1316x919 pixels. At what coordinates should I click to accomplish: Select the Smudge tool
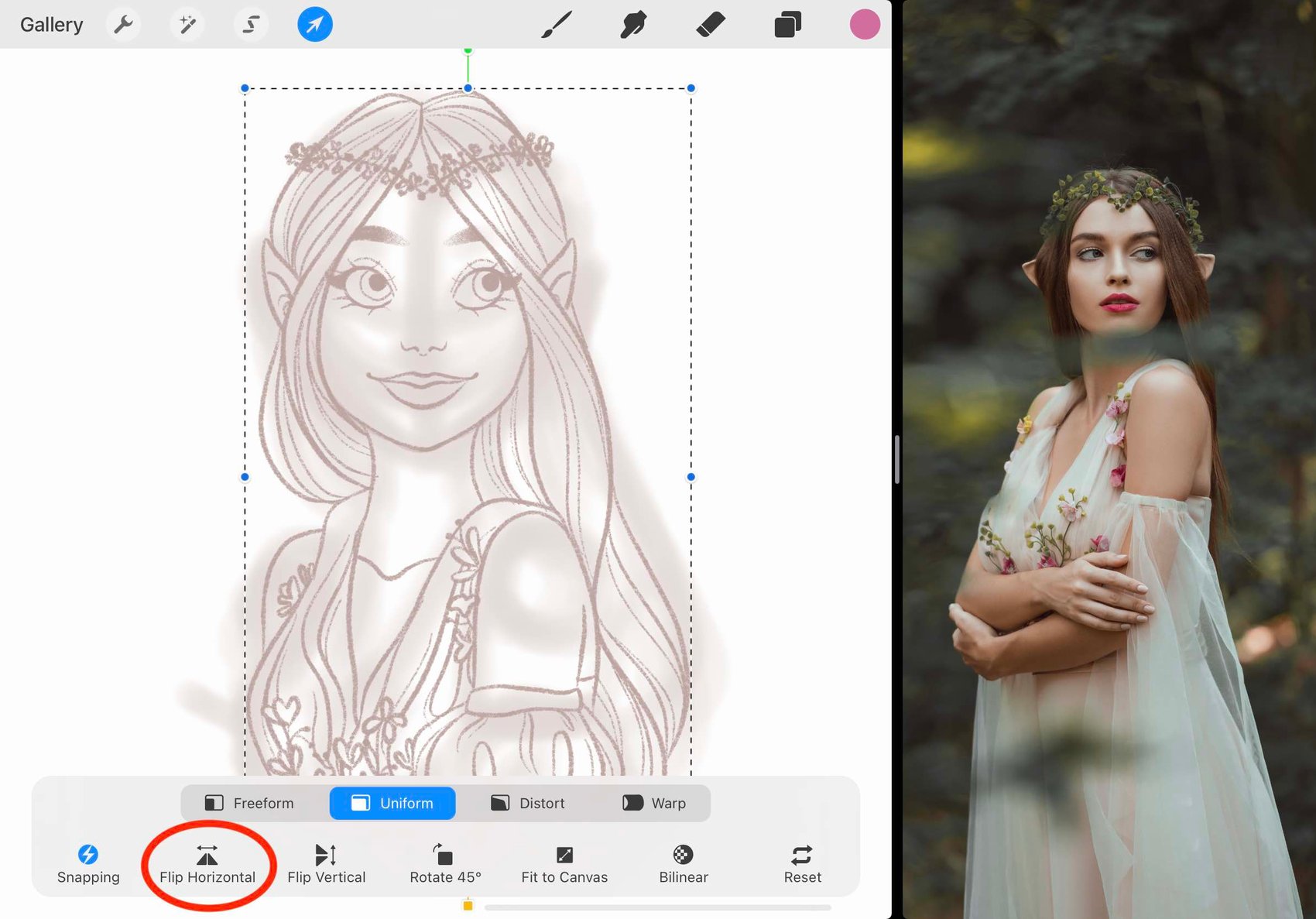(x=633, y=25)
